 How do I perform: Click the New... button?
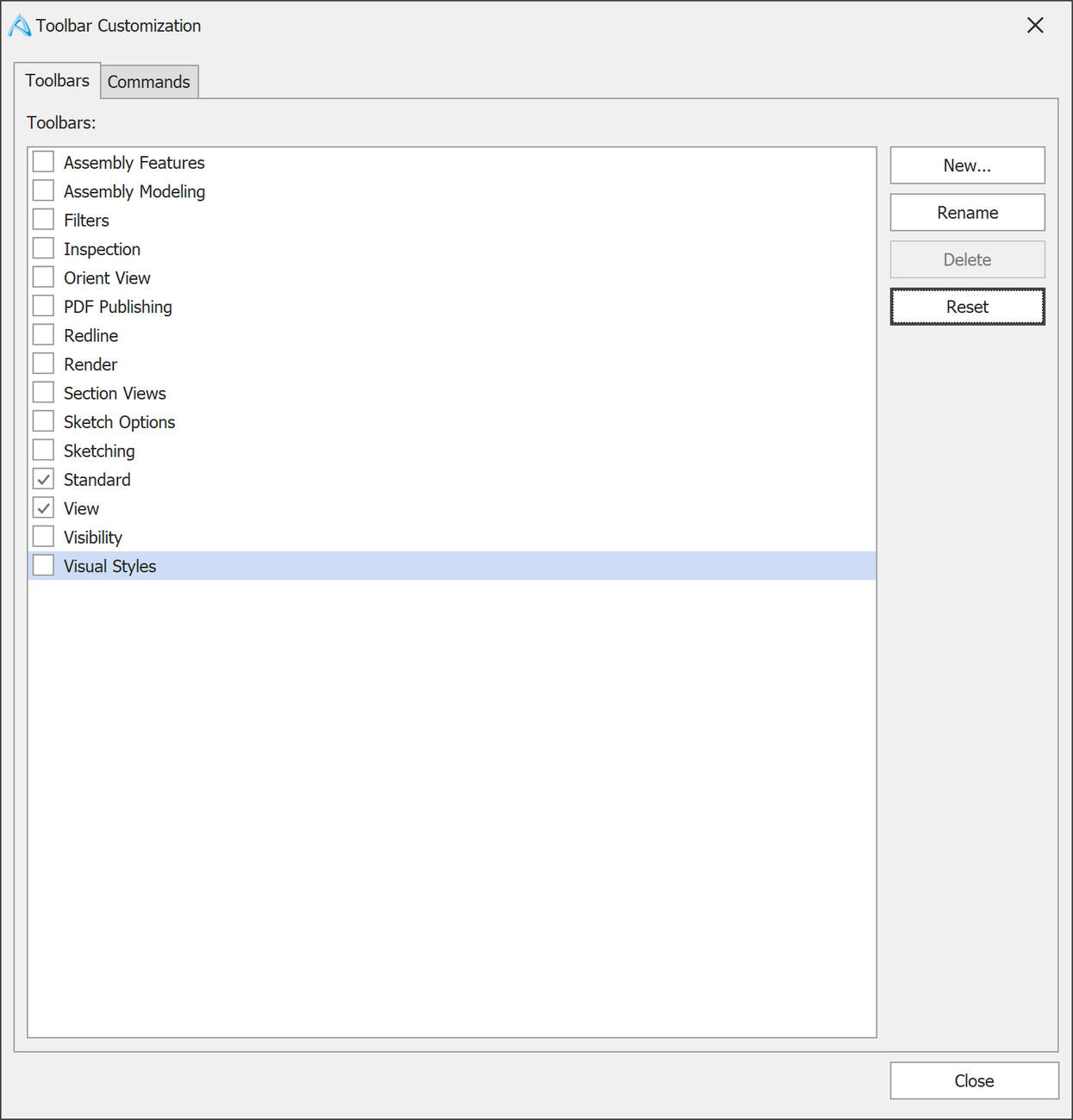(967, 165)
